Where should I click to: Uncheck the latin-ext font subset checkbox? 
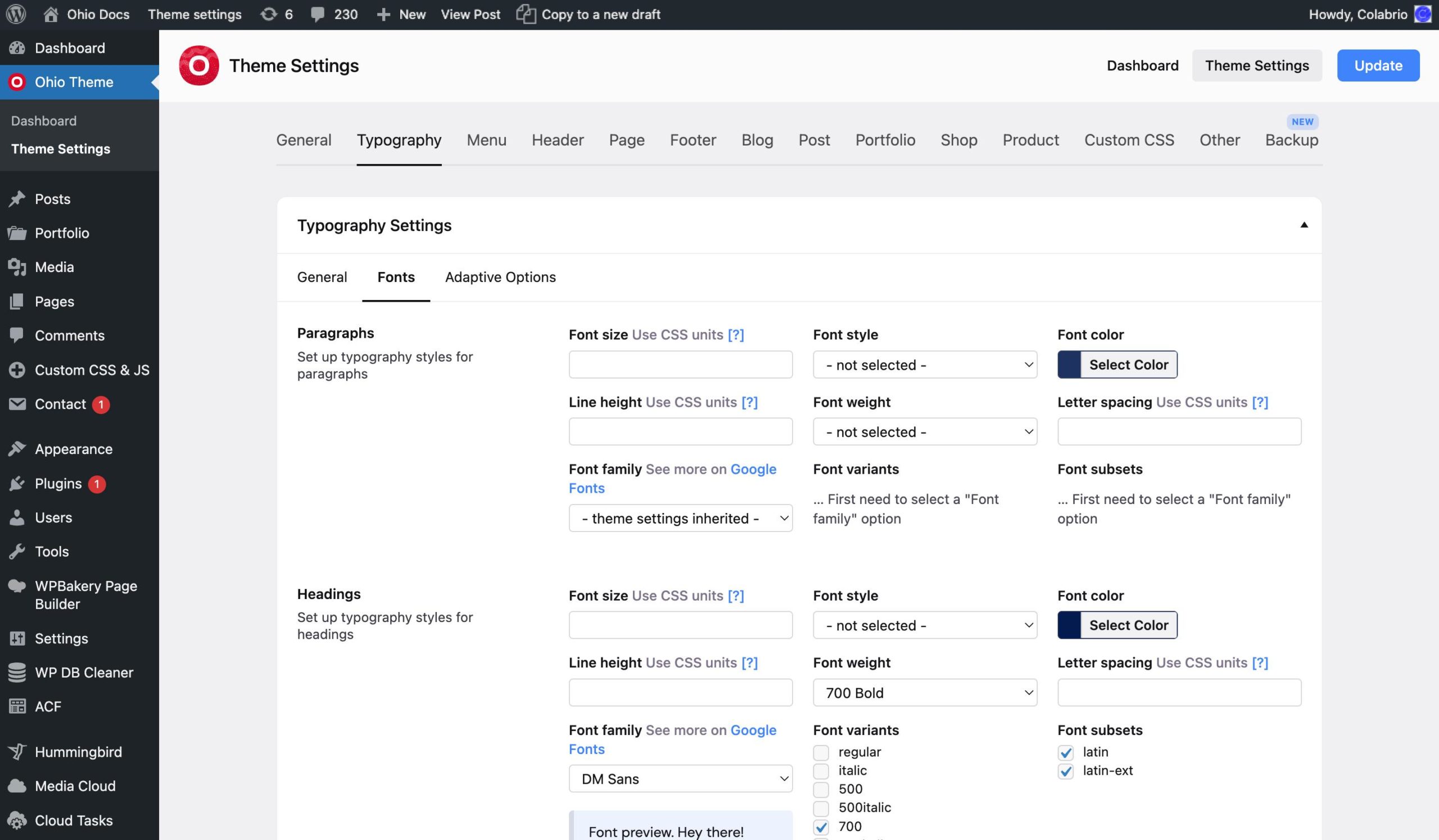pyautogui.click(x=1065, y=771)
